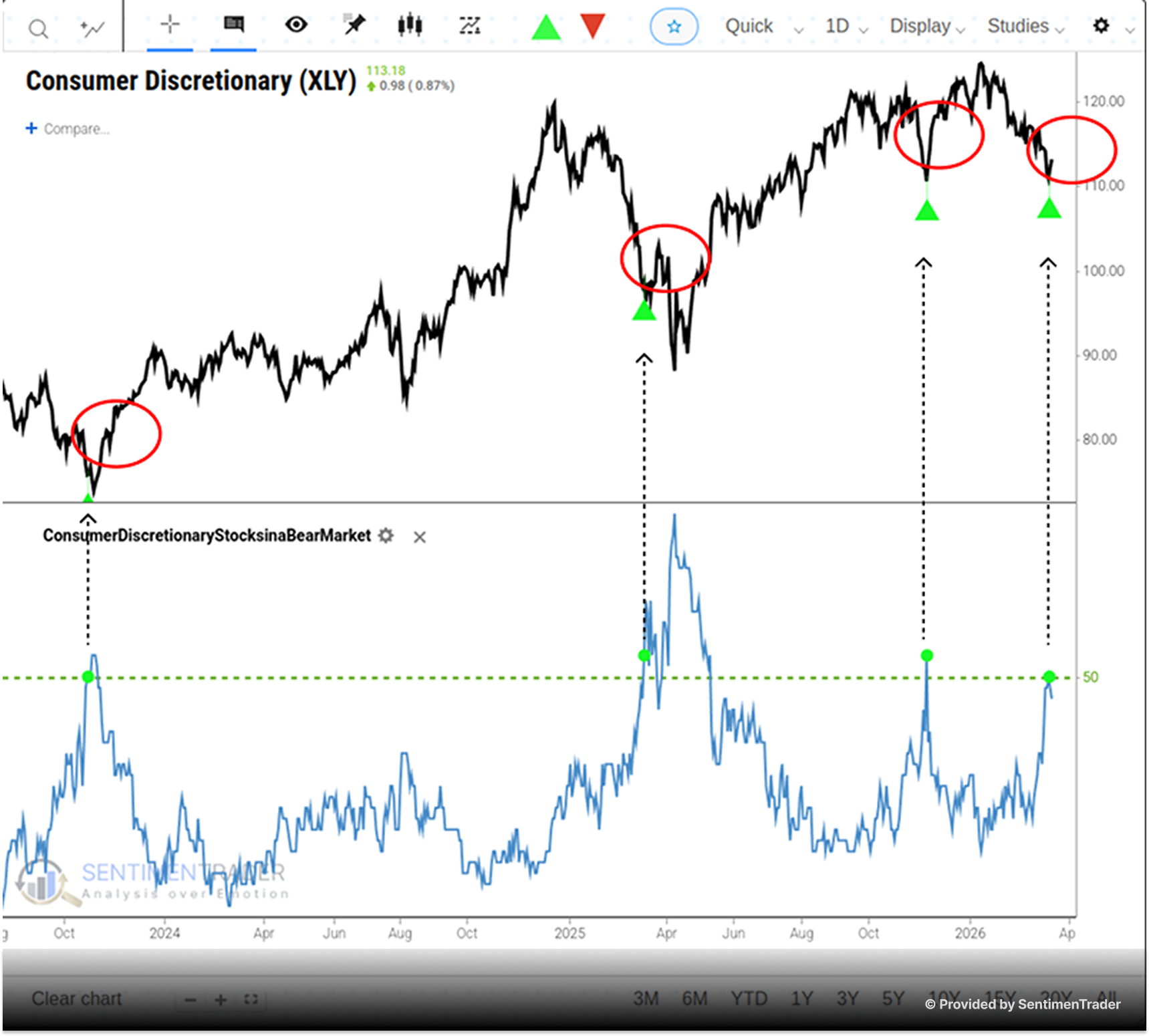Select the YTD time range
The width and height of the screenshot is (1149, 1036).
click(x=749, y=999)
